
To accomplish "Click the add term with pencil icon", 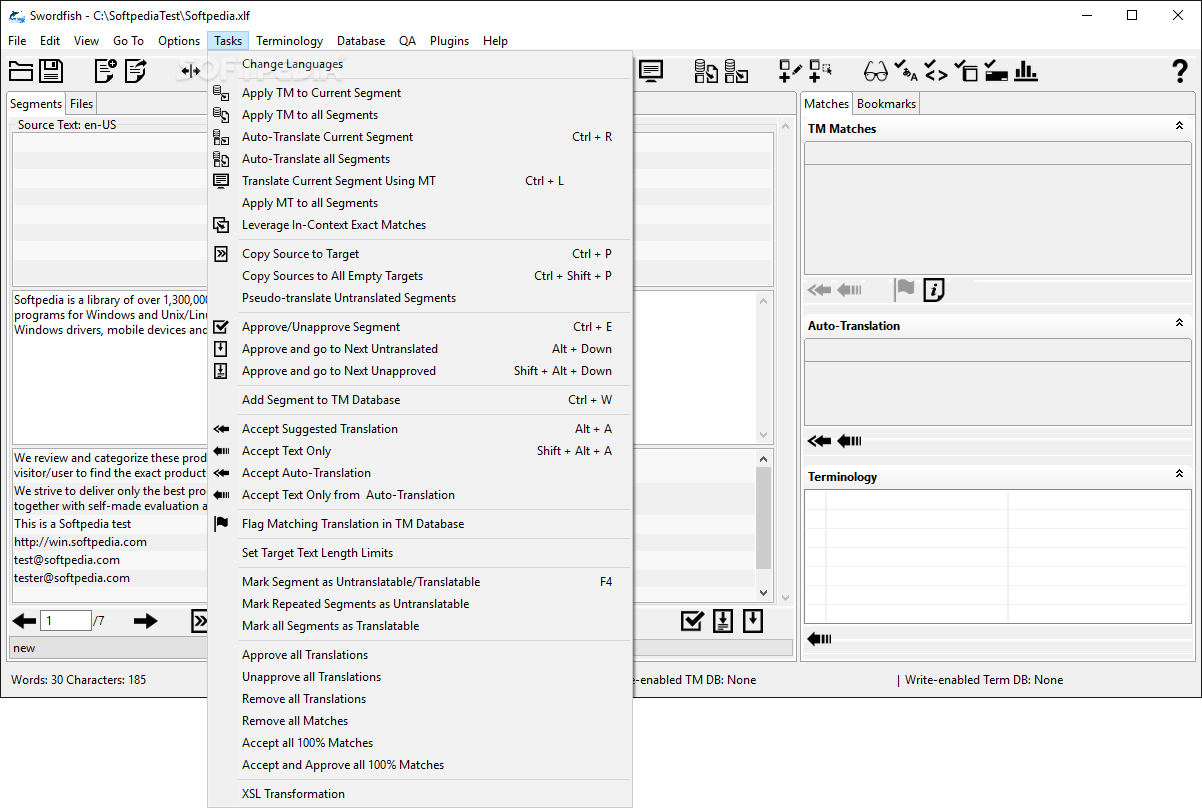I will pos(791,71).
